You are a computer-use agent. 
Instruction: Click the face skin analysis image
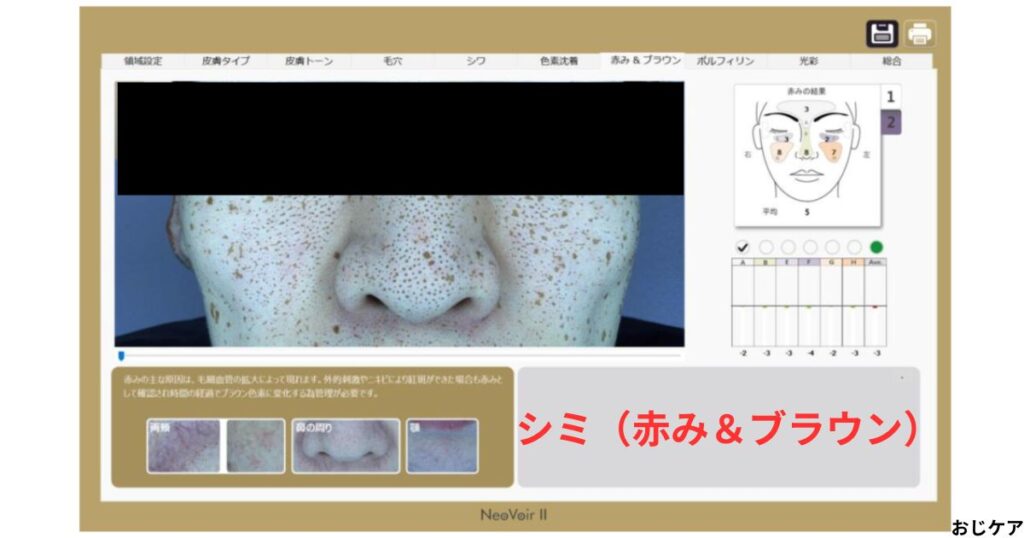pos(400,214)
